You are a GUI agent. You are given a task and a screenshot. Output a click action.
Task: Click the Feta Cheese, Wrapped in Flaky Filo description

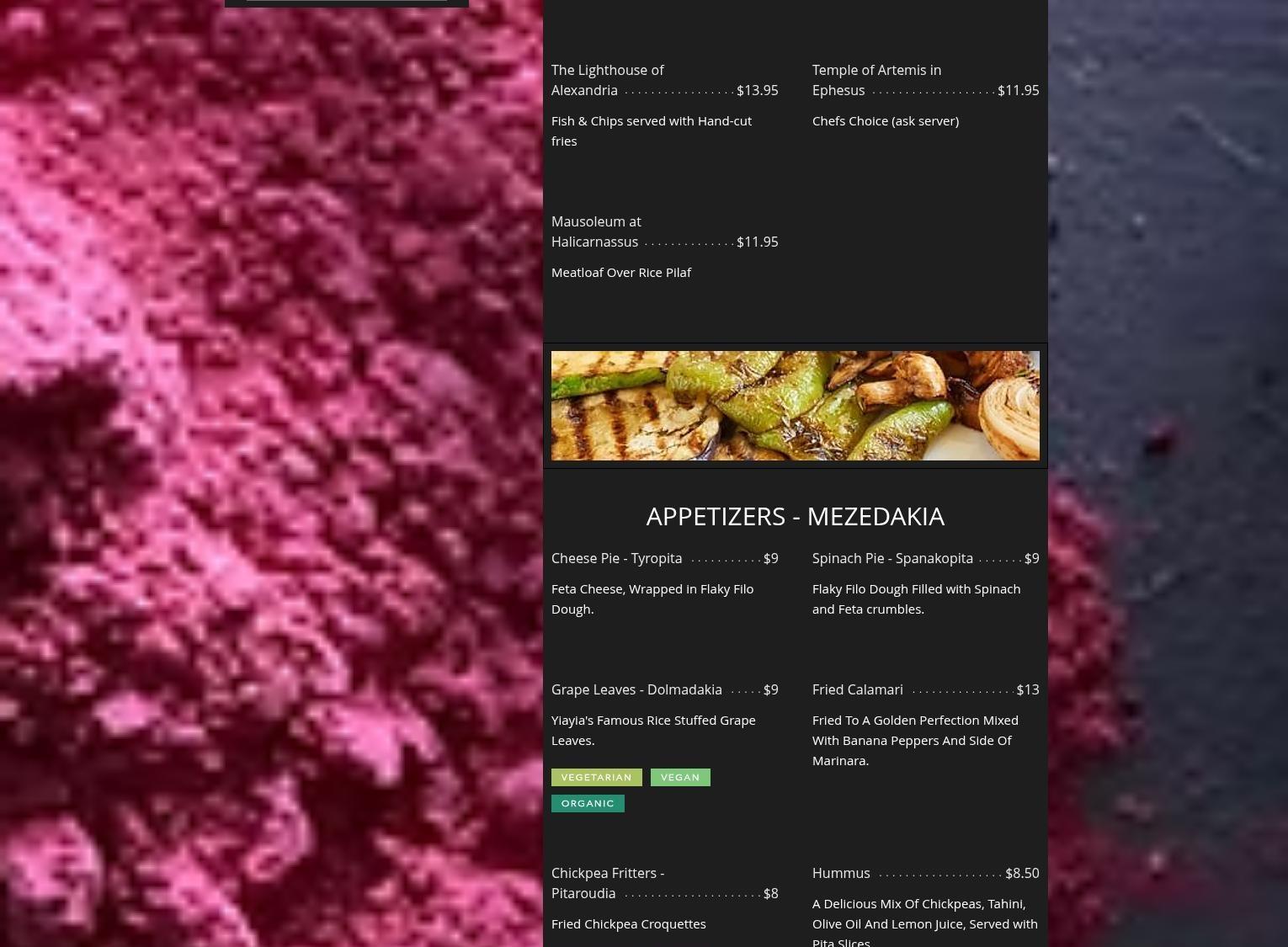(652, 599)
